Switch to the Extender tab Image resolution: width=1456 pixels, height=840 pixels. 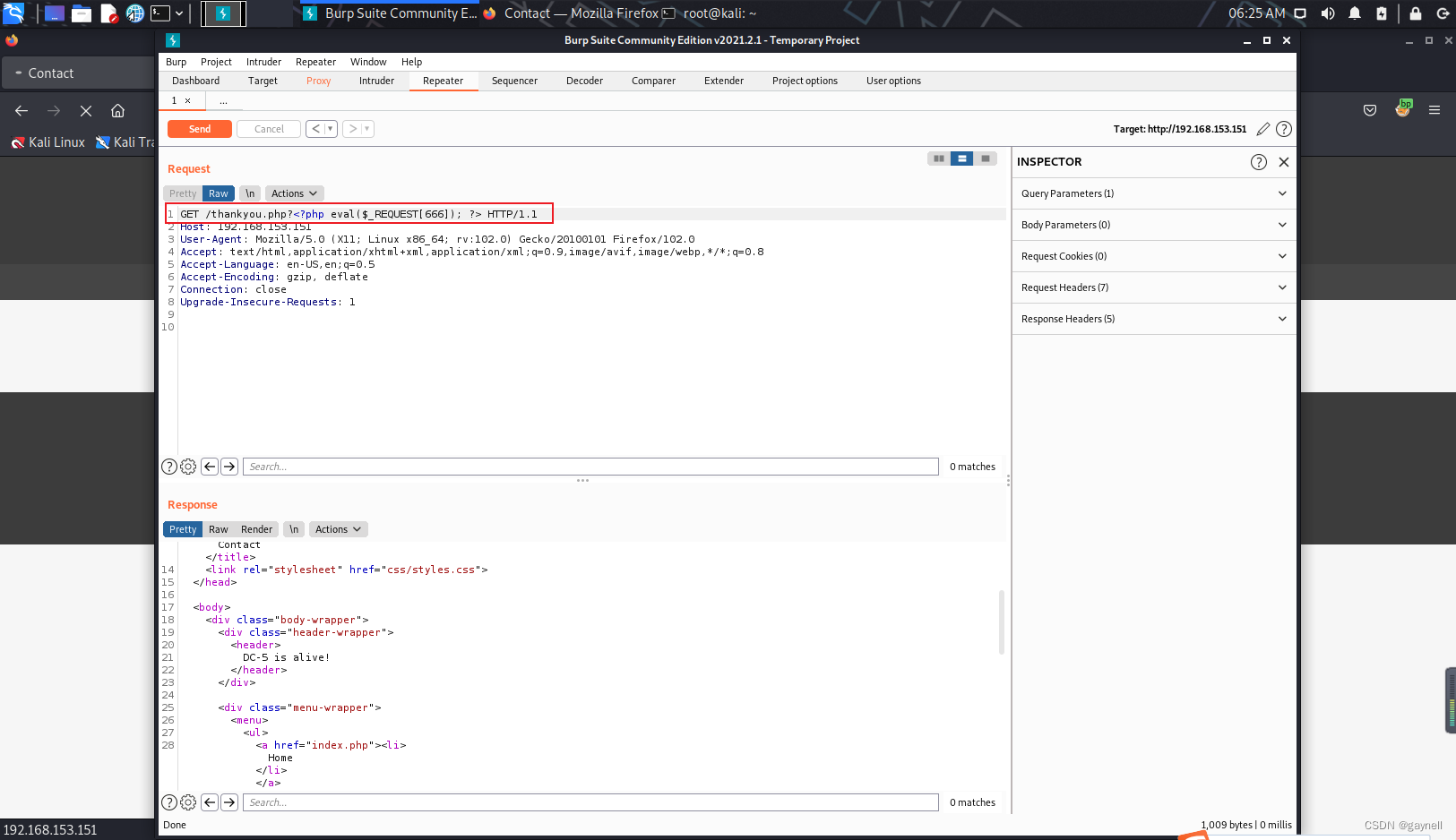click(724, 81)
